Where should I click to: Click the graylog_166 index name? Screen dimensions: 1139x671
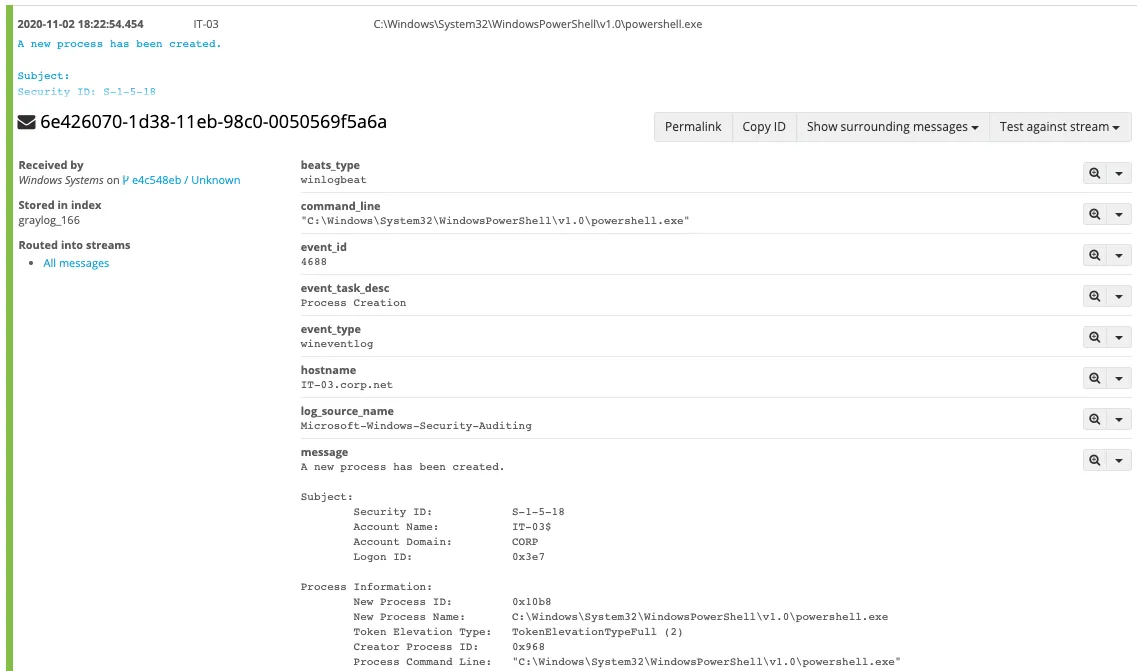pyautogui.click(x=49, y=220)
